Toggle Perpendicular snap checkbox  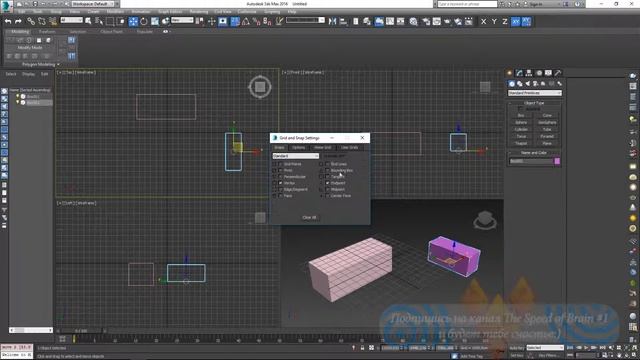(280, 177)
